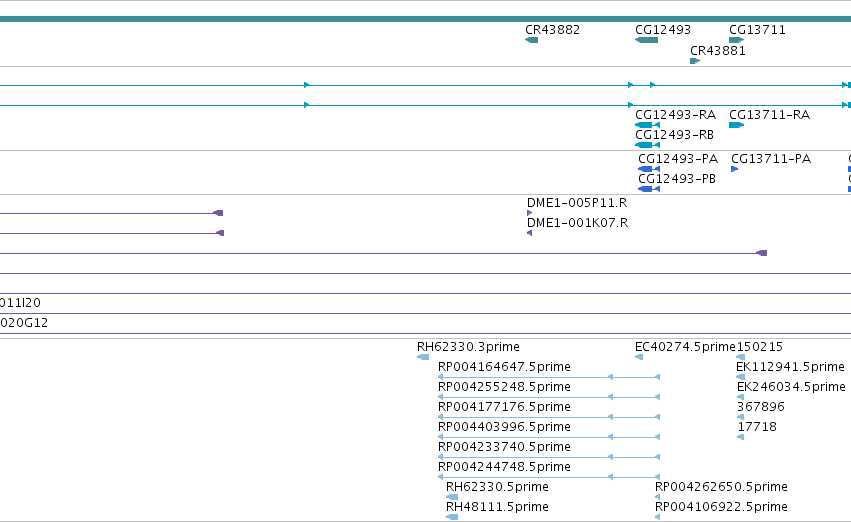Select the DME1-001K07.R marker arrow
Viewport: 851px width, 522px height.
(530, 233)
